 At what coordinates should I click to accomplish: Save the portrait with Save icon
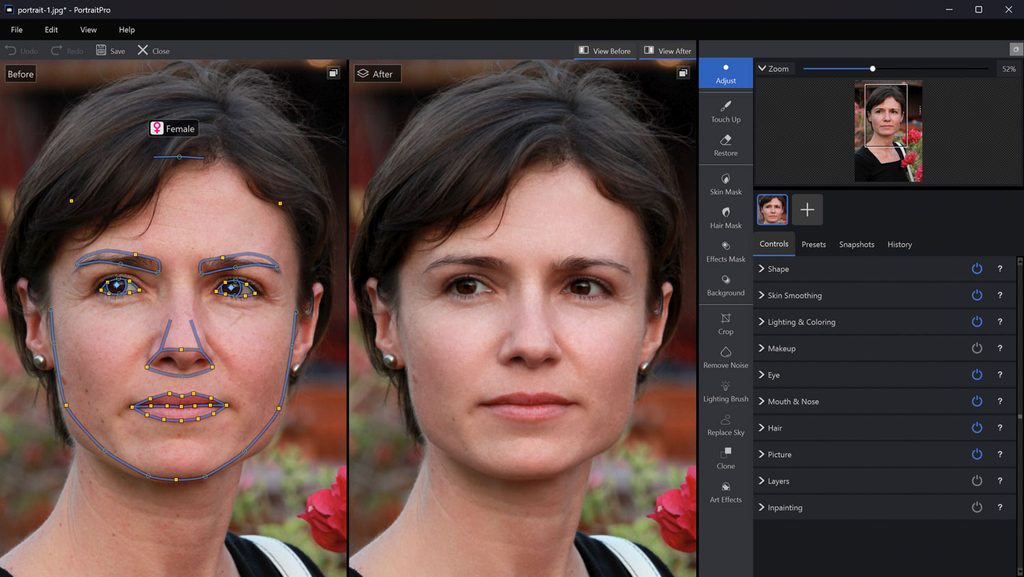pyautogui.click(x=101, y=50)
